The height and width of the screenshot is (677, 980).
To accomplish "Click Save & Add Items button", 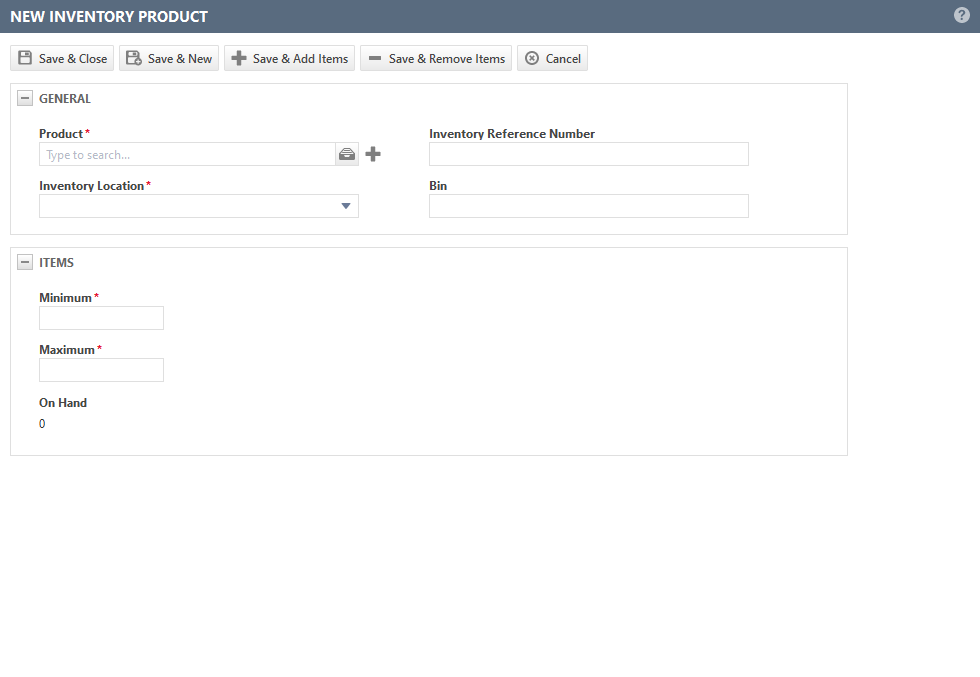I will click(289, 58).
